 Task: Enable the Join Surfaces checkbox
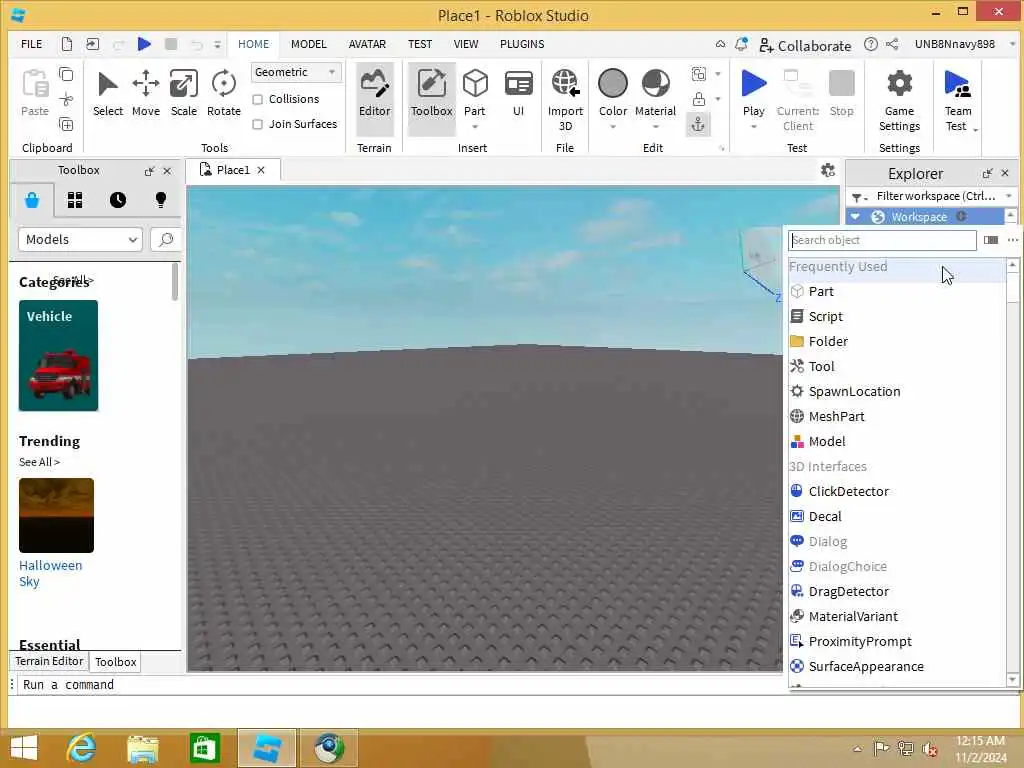coord(257,124)
